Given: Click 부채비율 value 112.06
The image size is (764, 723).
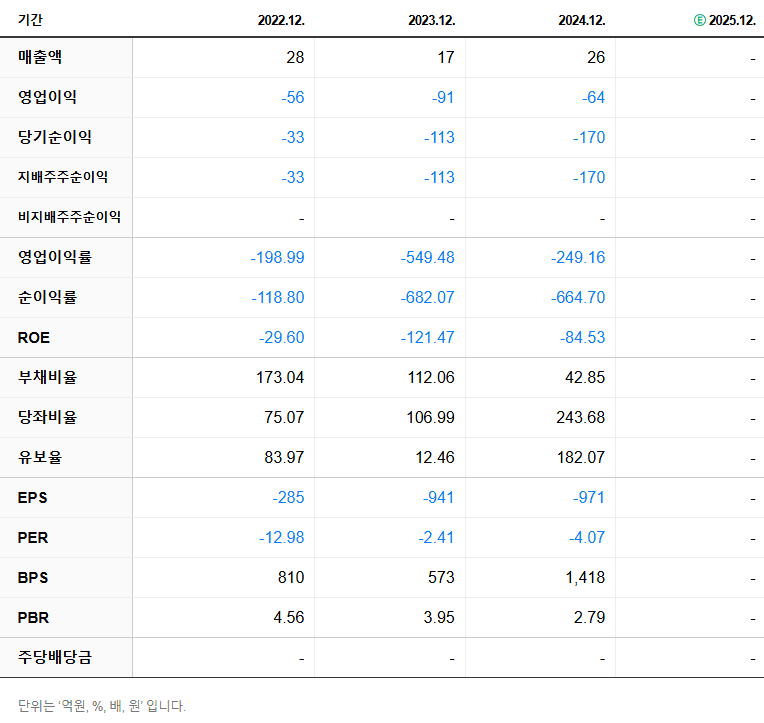Looking at the screenshot, I should 431,377.
